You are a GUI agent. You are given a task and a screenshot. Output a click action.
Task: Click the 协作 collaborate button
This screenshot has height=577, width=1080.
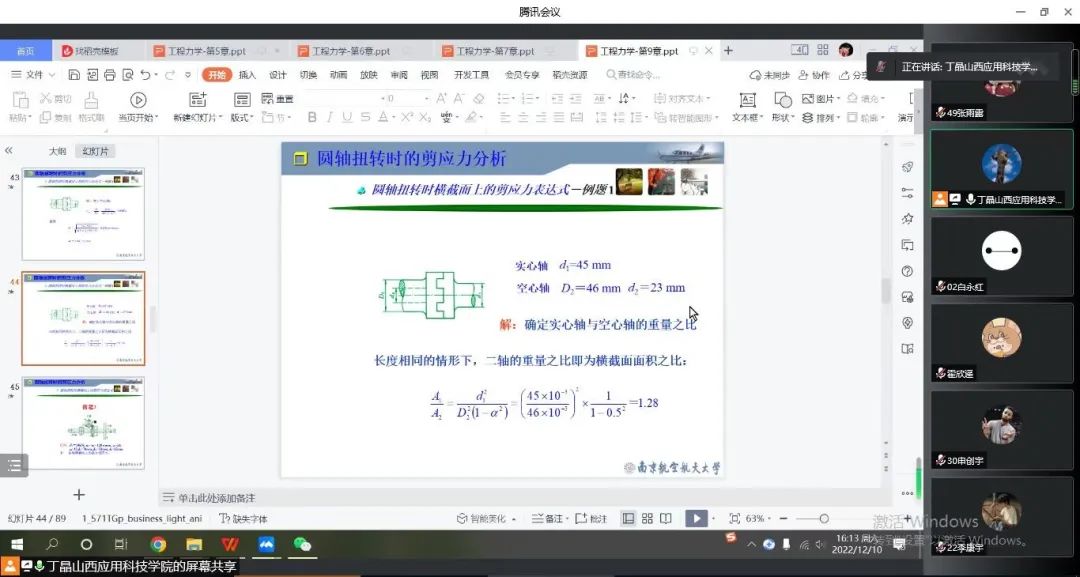[813, 75]
